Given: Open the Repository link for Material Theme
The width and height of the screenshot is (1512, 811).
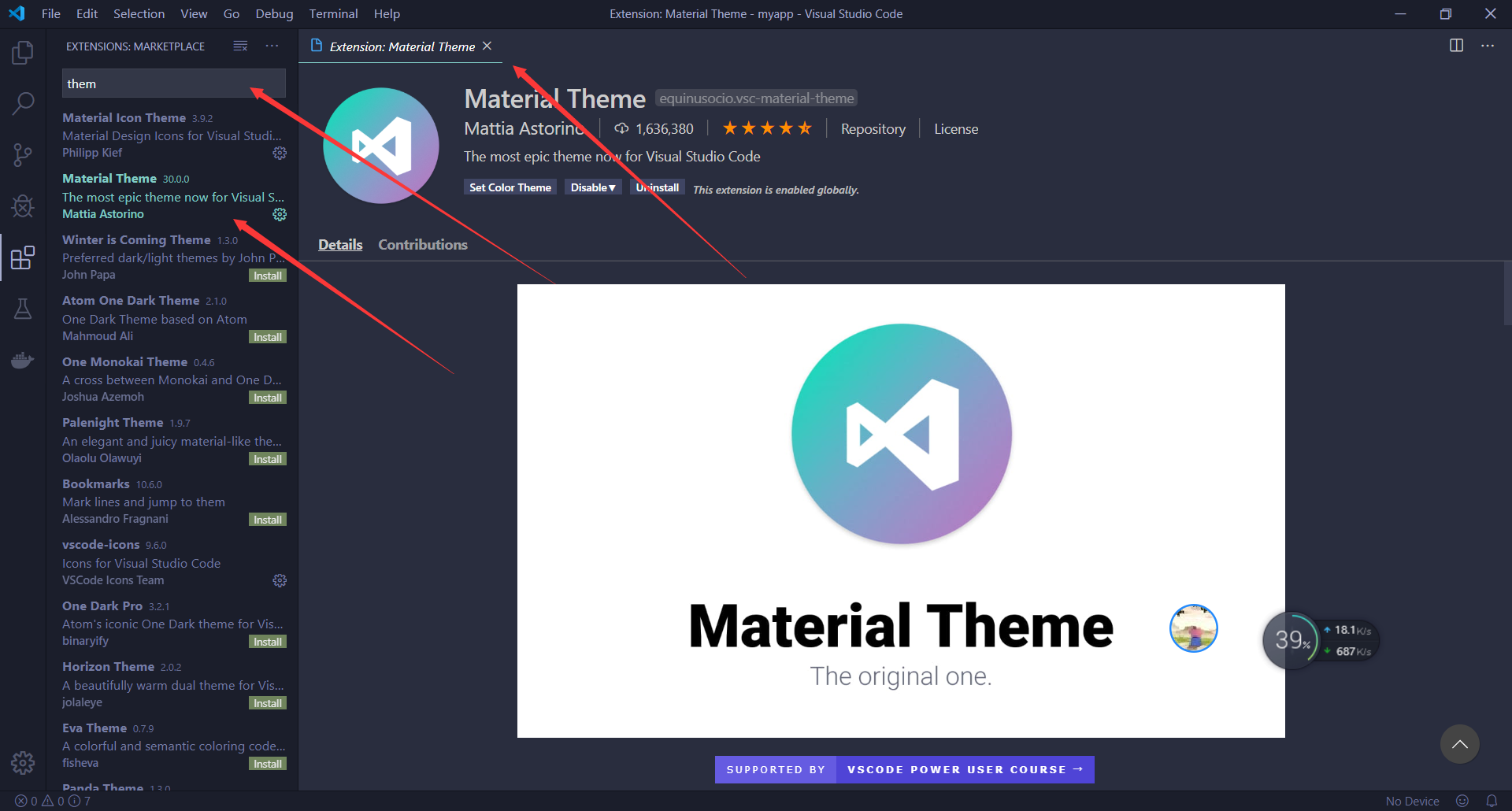Looking at the screenshot, I should [x=873, y=128].
